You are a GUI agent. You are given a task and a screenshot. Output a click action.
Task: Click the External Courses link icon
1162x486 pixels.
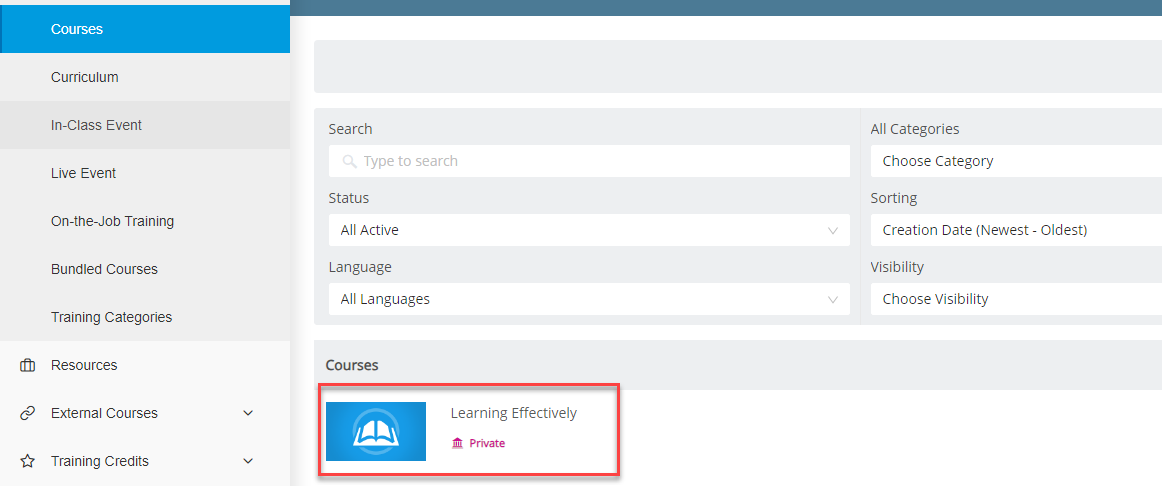pos(27,413)
